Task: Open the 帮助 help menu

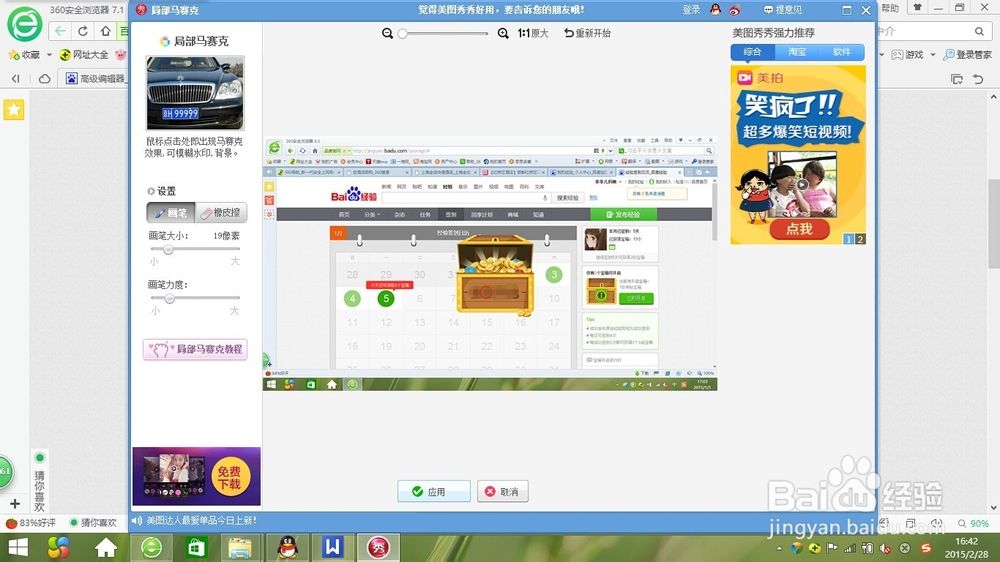Action: point(890,8)
